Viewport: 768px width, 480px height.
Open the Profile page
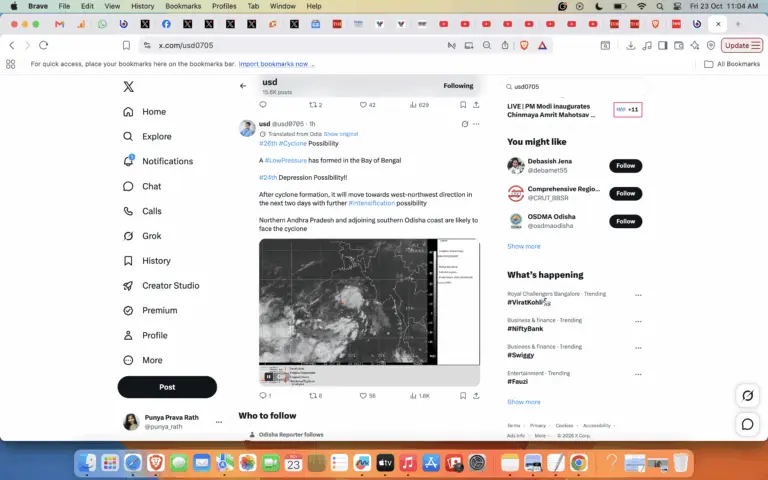[145, 336]
